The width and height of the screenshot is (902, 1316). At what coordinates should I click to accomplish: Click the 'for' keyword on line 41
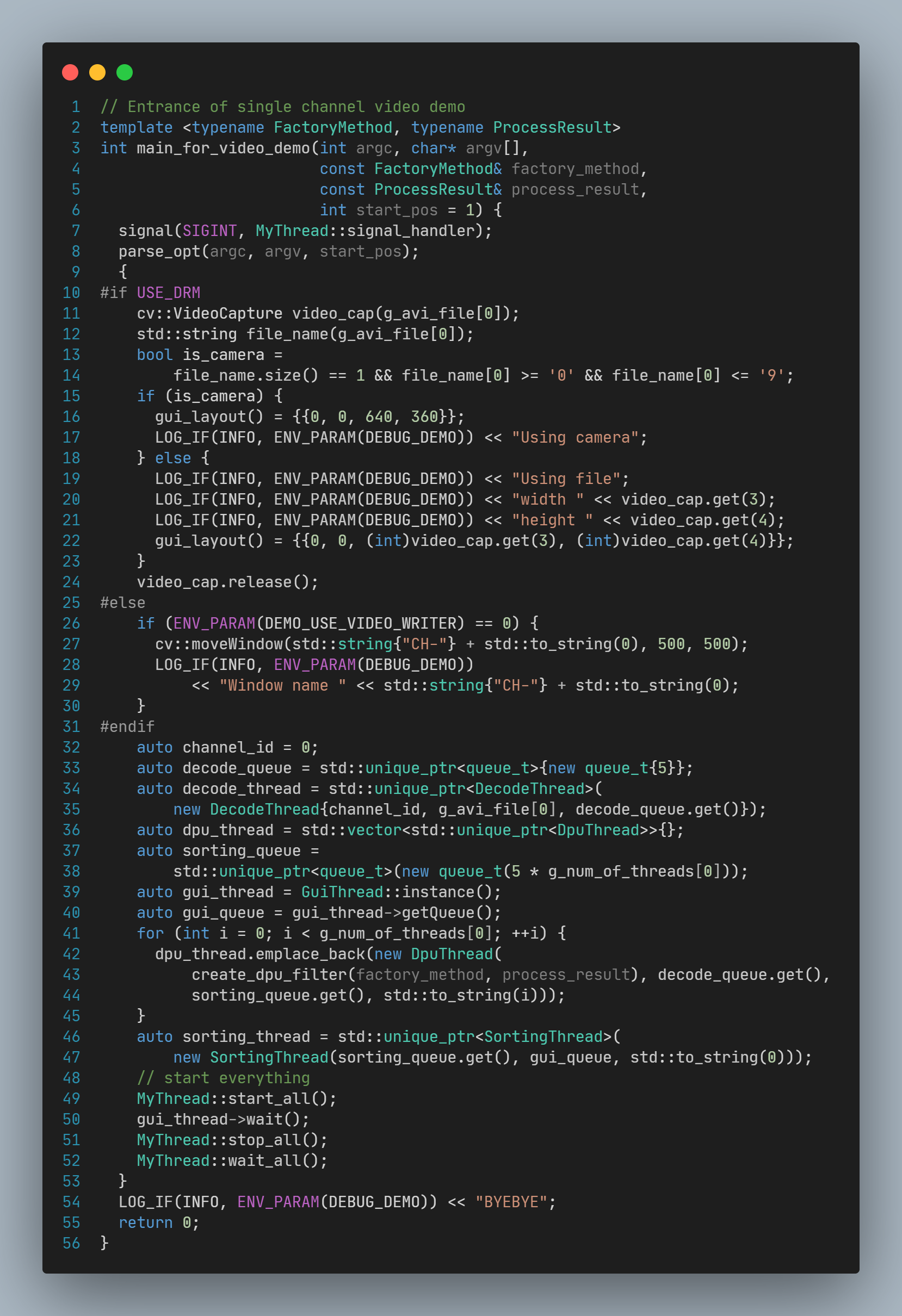point(150,934)
